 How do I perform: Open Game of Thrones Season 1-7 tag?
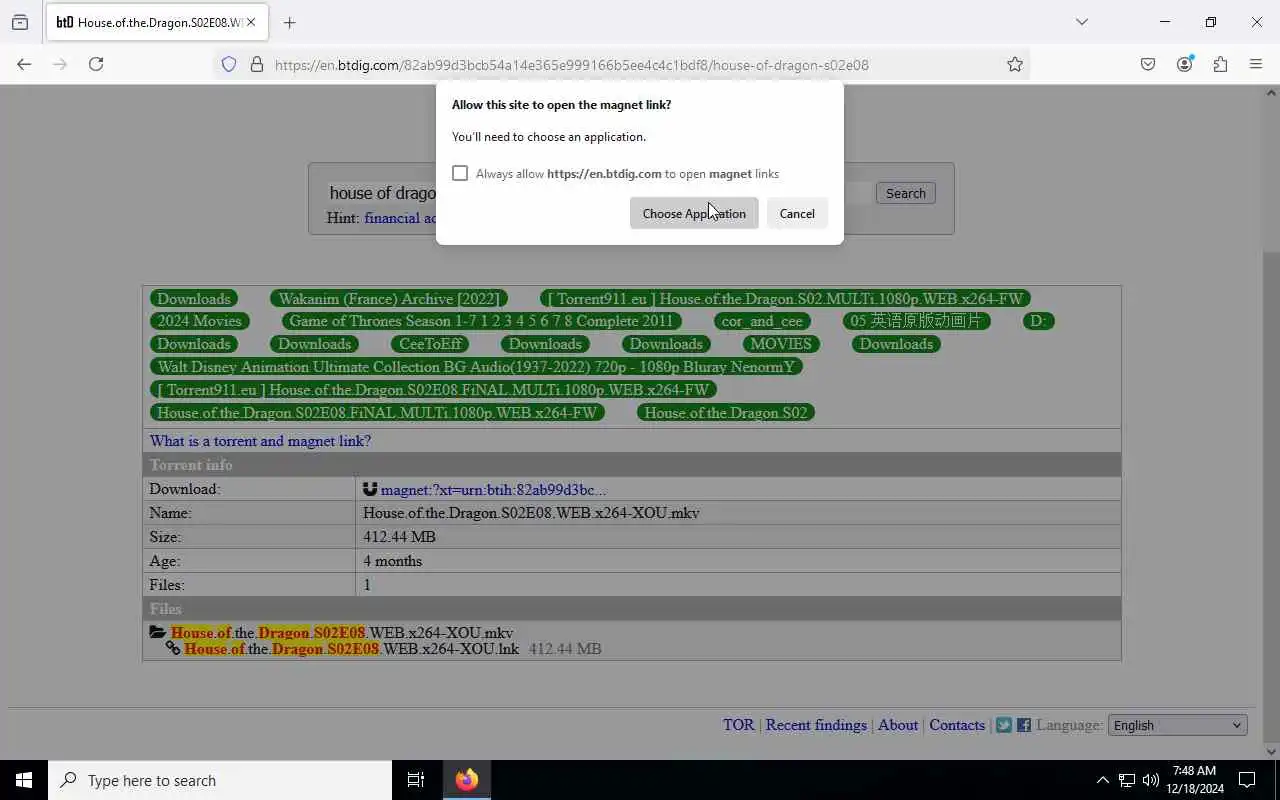tap(481, 321)
